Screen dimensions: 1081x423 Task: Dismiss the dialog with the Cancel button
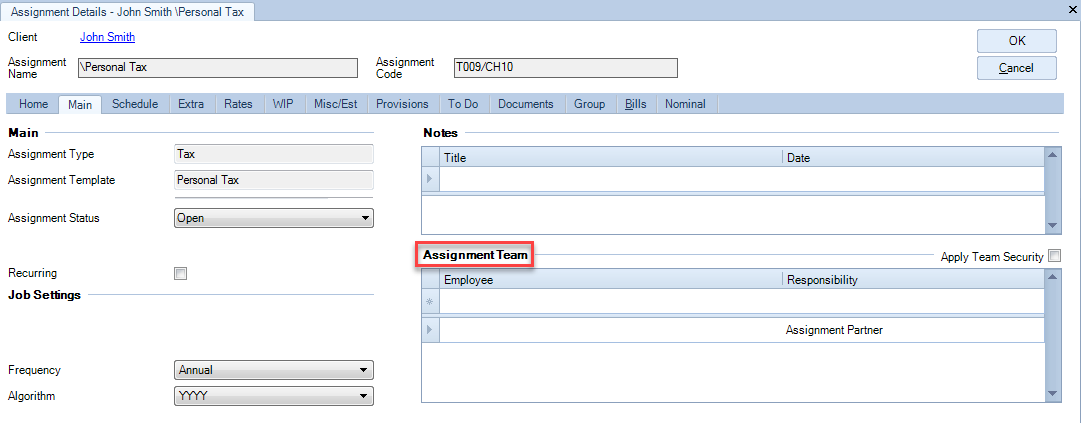(1017, 68)
